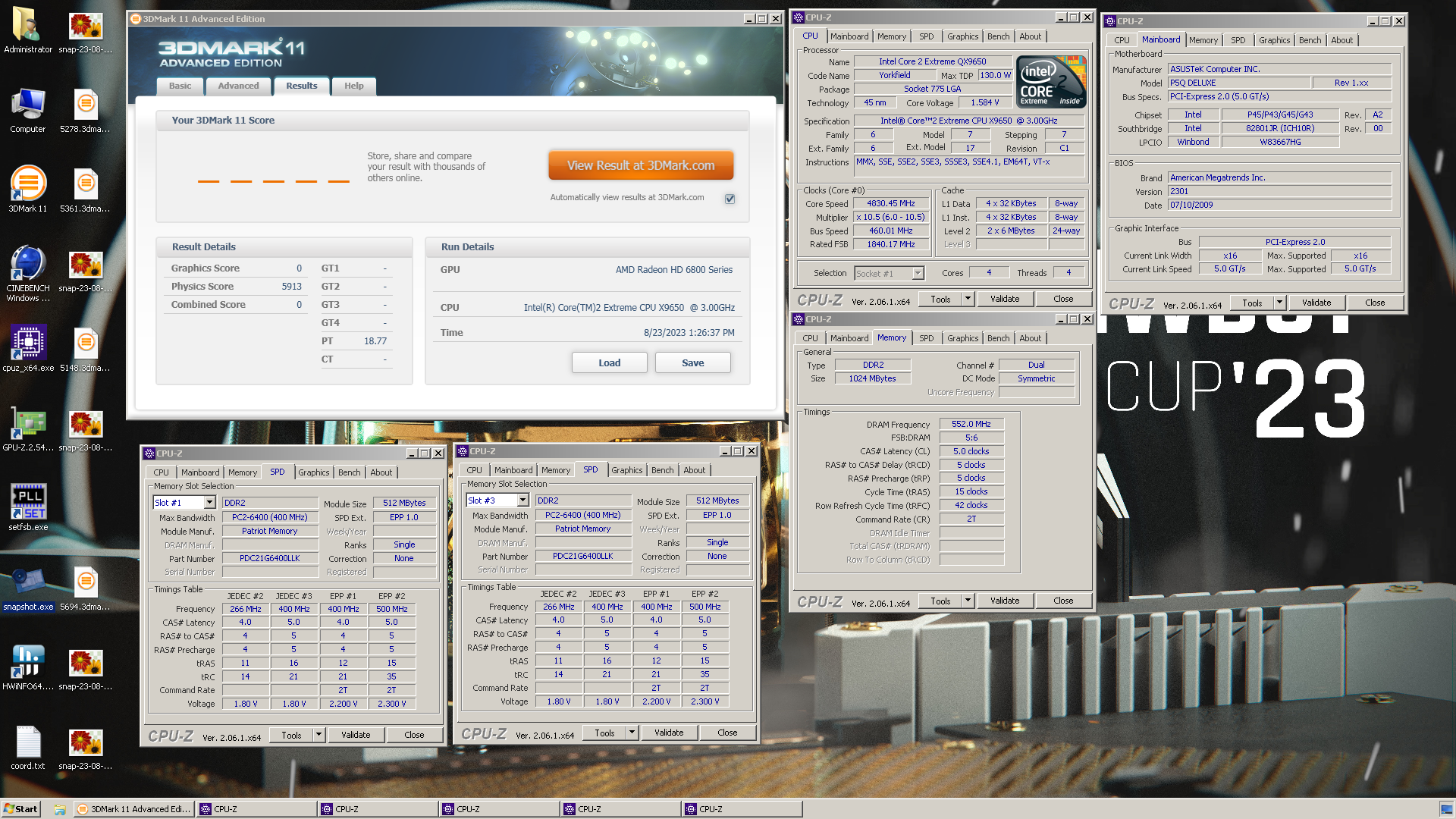This screenshot has width=1456, height=819.
Task: Open GPU-Z.2.54 desktop icon
Action: (28, 428)
